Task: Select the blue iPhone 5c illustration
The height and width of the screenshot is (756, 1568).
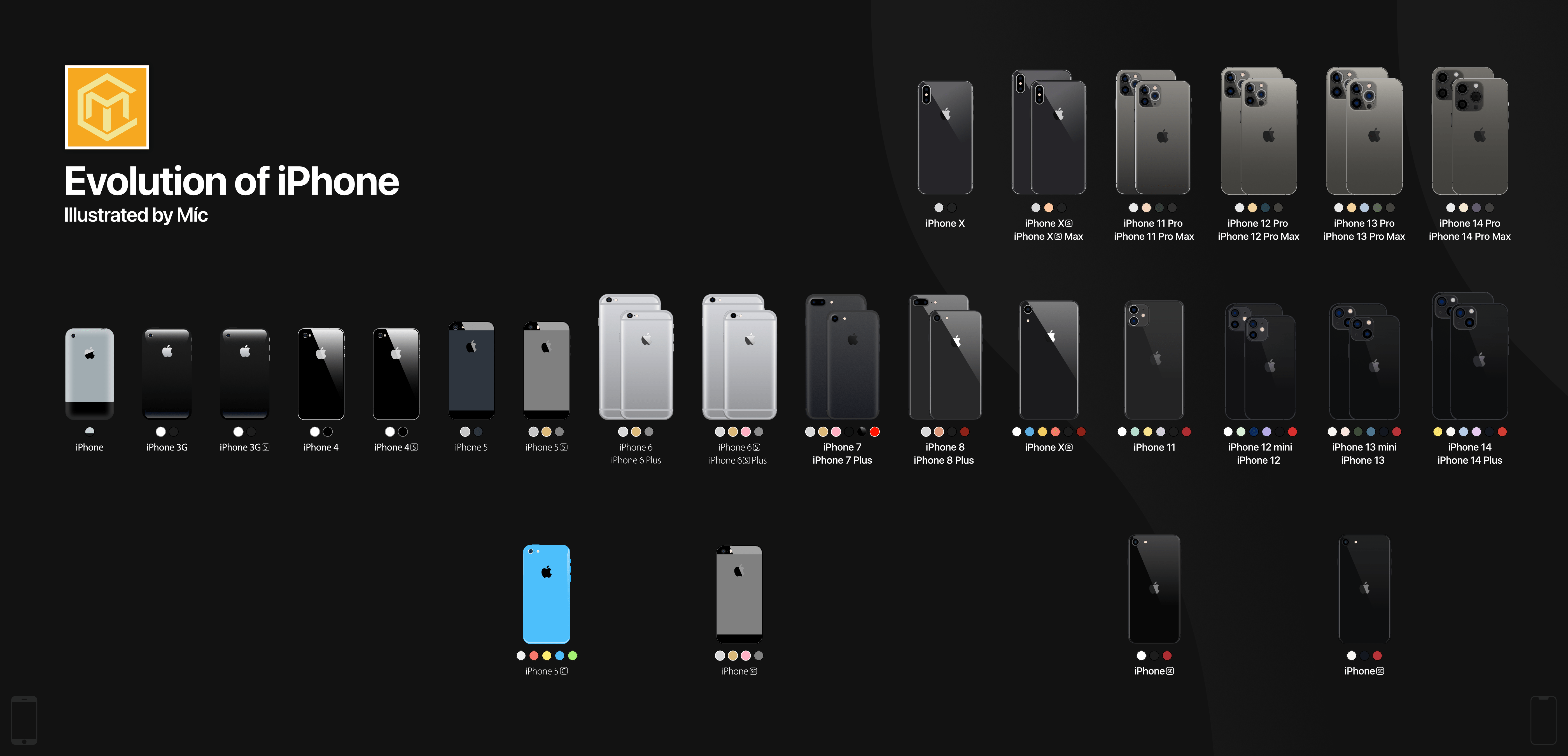Action: pyautogui.click(x=546, y=594)
